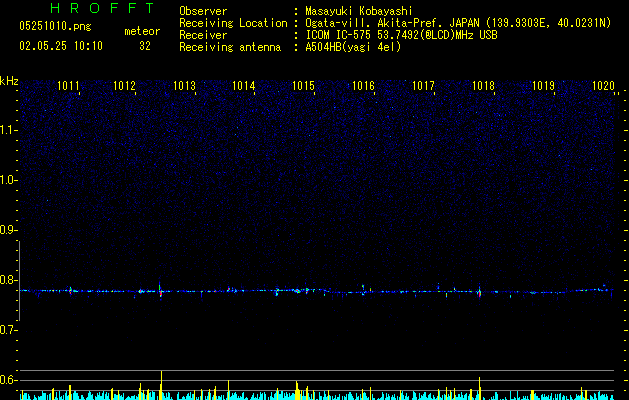629x400 pixels.
Task: Click the 1.1 kHz axis label
Action: pos(9,130)
